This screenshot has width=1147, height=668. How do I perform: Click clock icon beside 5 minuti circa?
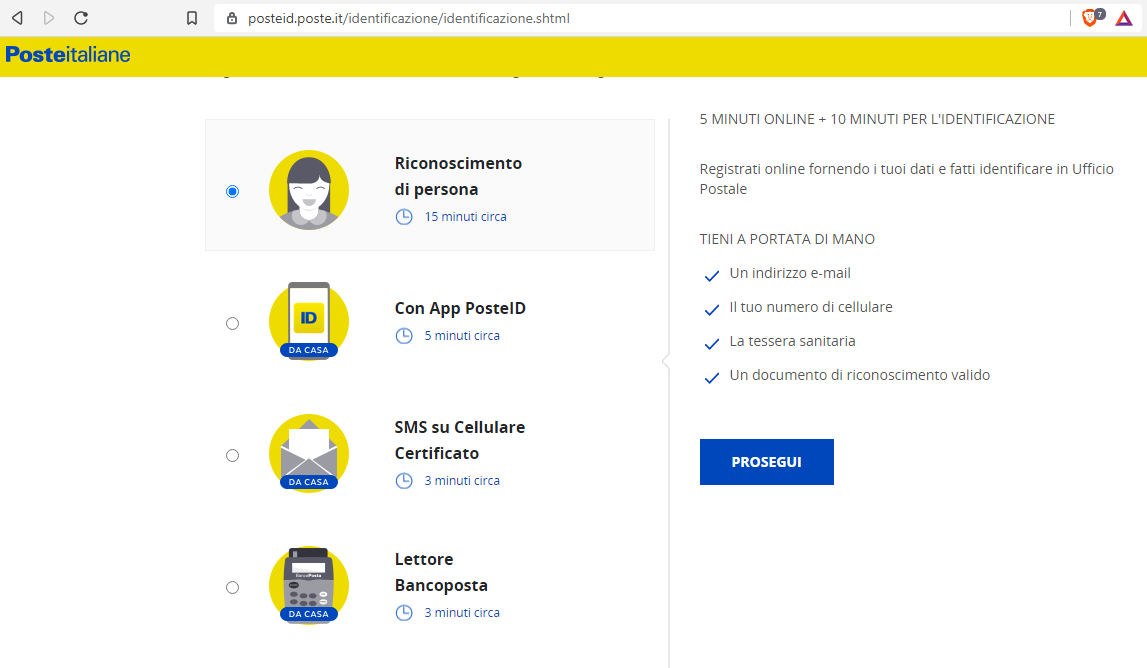(404, 336)
